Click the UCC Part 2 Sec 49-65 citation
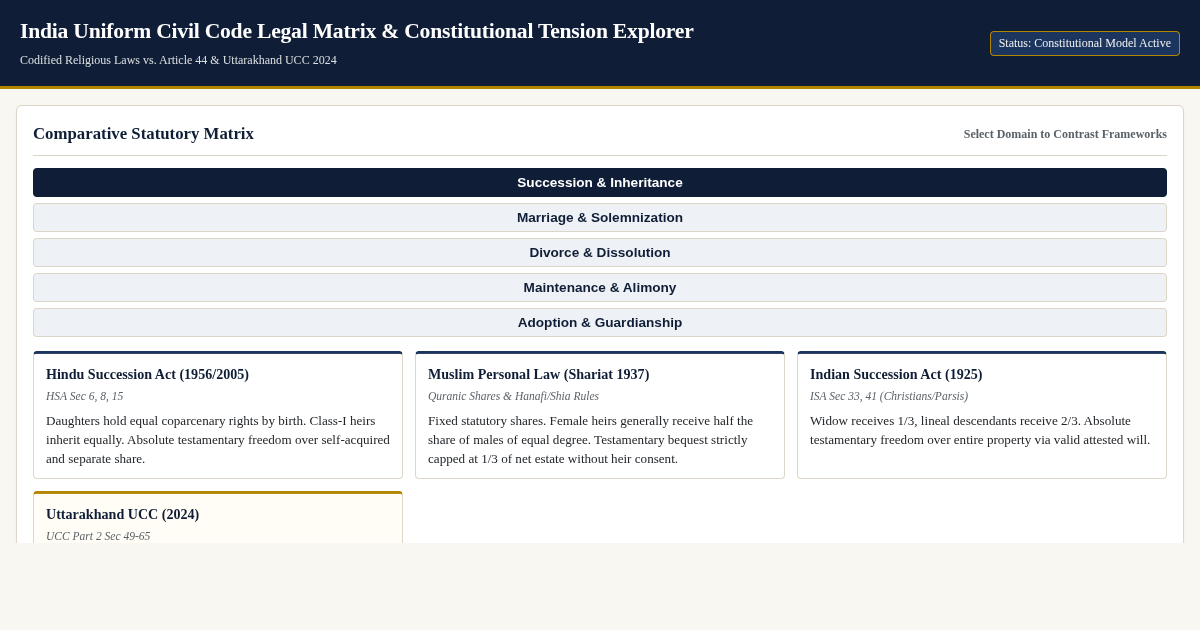Image resolution: width=1200 pixels, height=630 pixels. click(x=98, y=536)
